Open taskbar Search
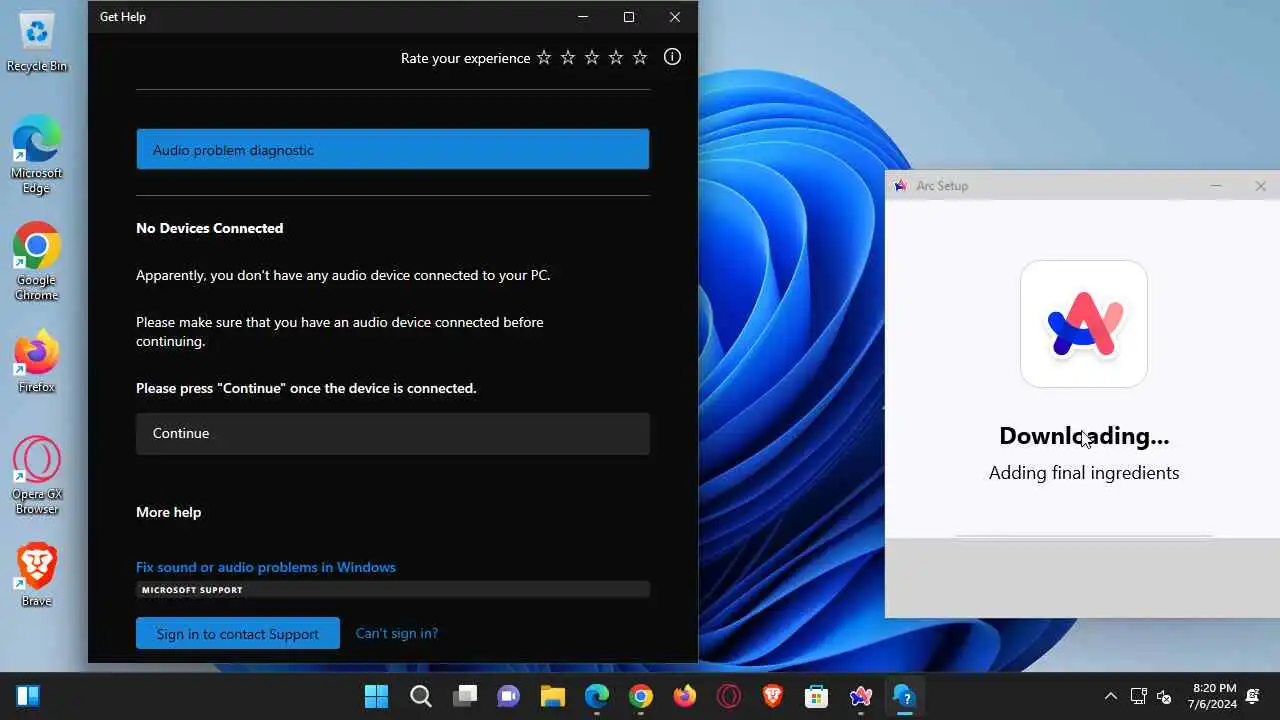Image resolution: width=1280 pixels, height=720 pixels. pyautogui.click(x=421, y=696)
